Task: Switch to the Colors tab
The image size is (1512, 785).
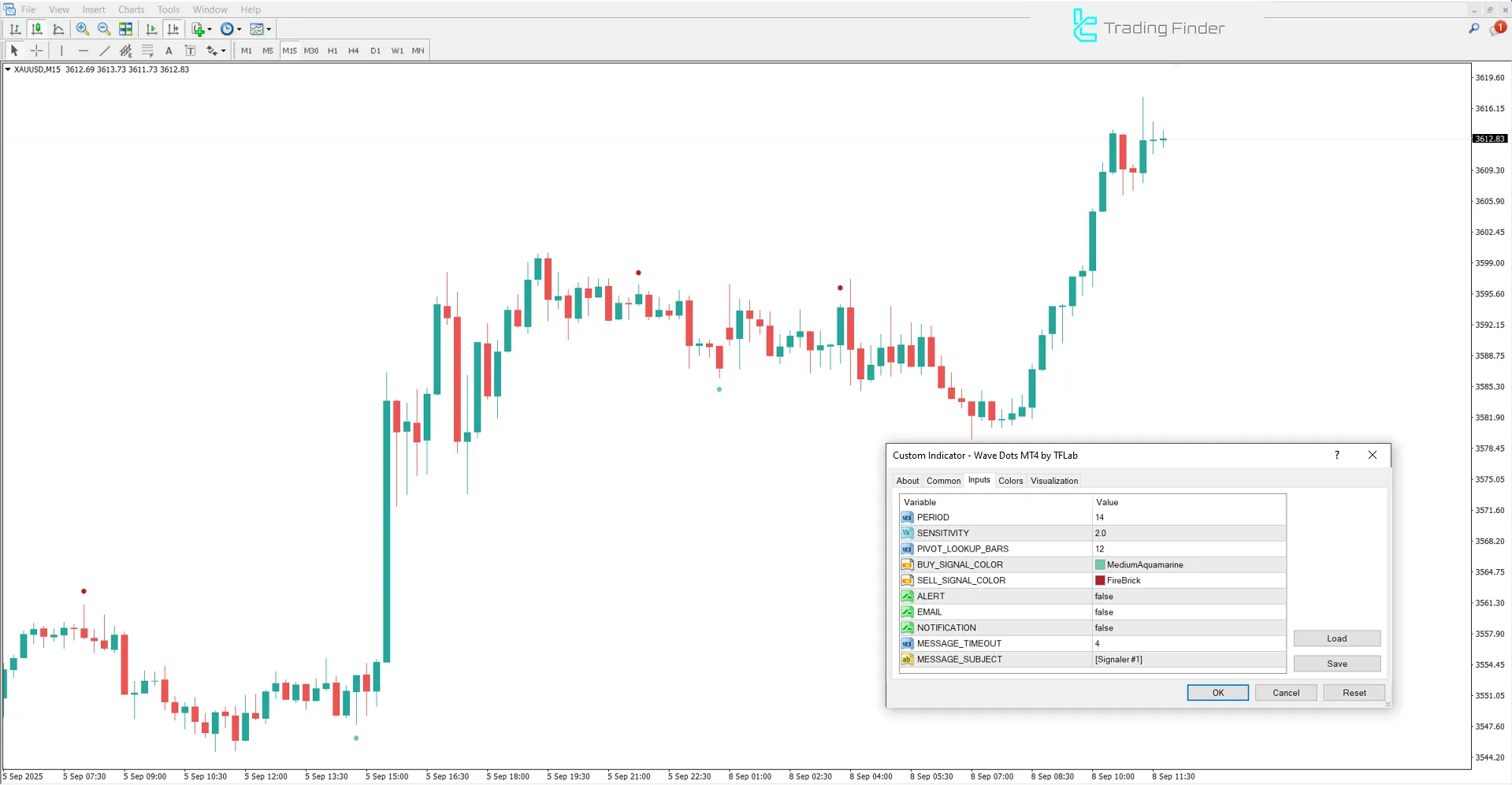Action: coord(1010,480)
